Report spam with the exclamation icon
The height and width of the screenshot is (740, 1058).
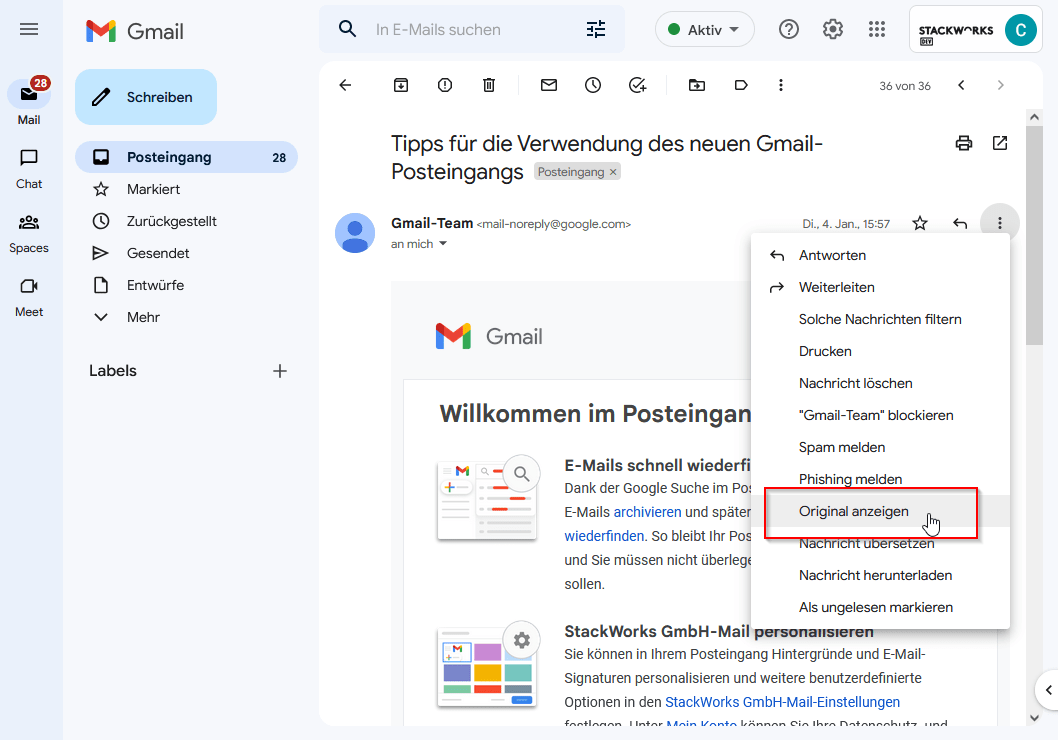tap(445, 85)
